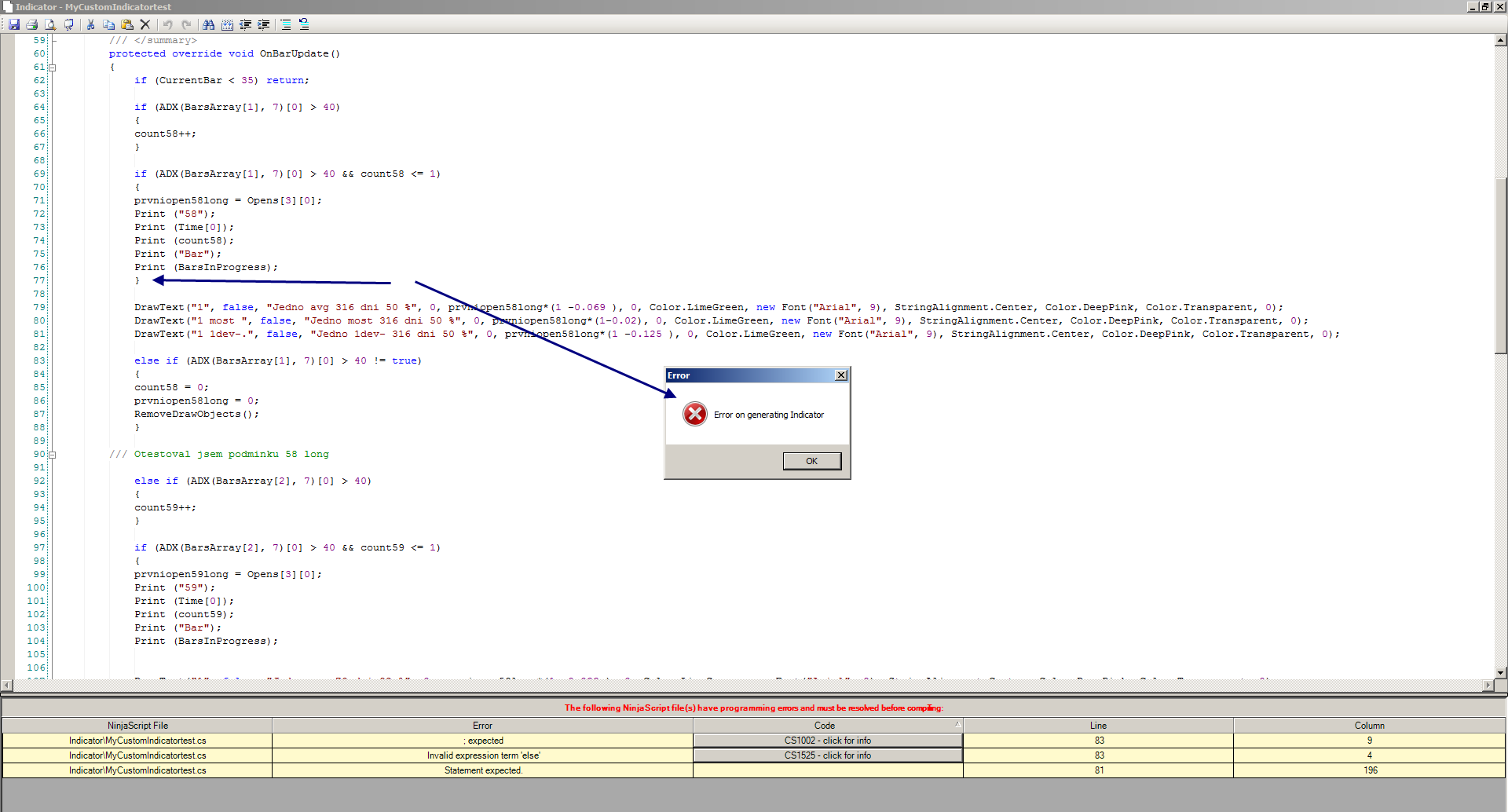Comment out the selected lines
Viewport: 1508px width, 812px height.
click(x=286, y=24)
